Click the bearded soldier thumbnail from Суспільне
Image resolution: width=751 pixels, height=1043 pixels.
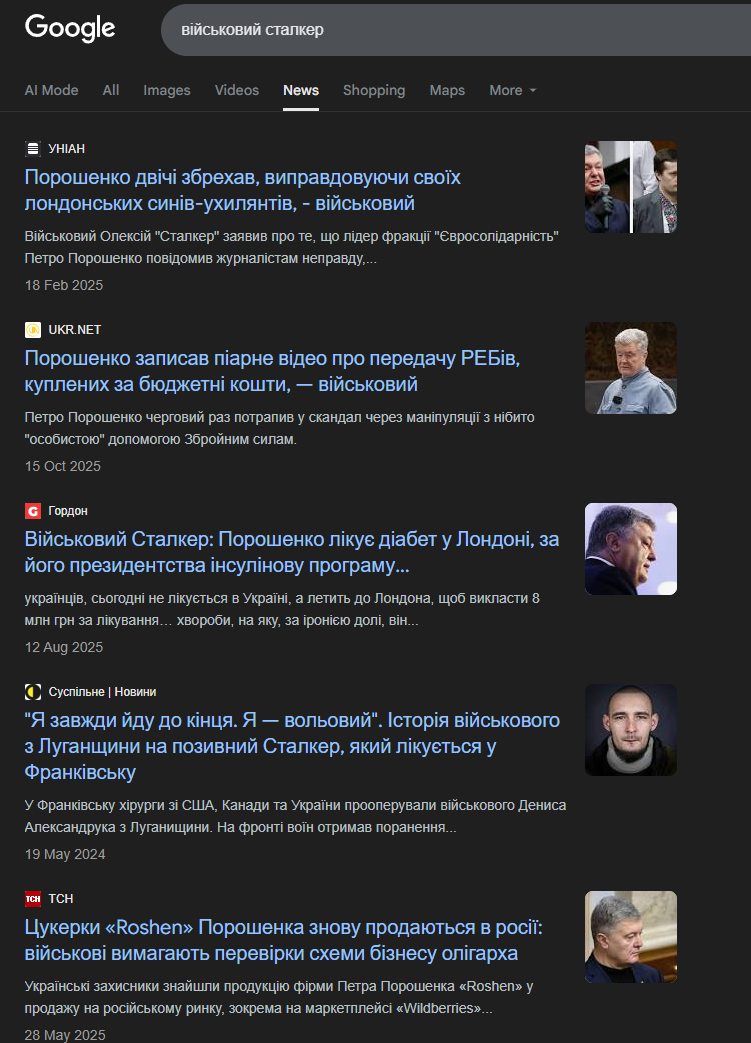point(631,730)
